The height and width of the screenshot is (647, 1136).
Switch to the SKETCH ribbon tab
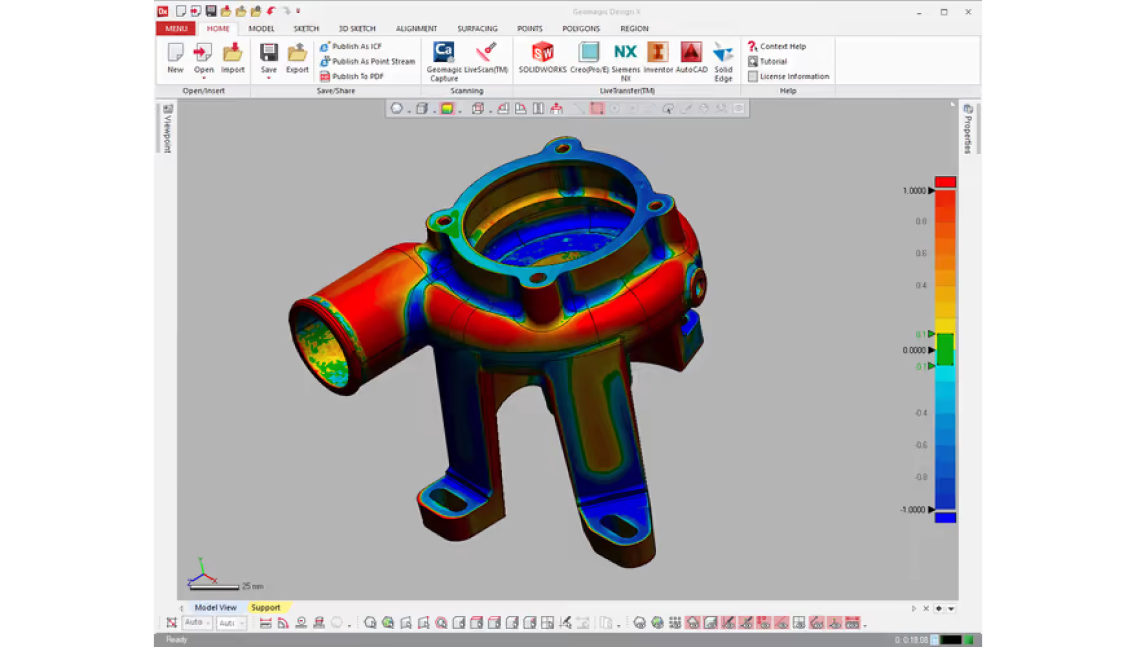coord(306,28)
